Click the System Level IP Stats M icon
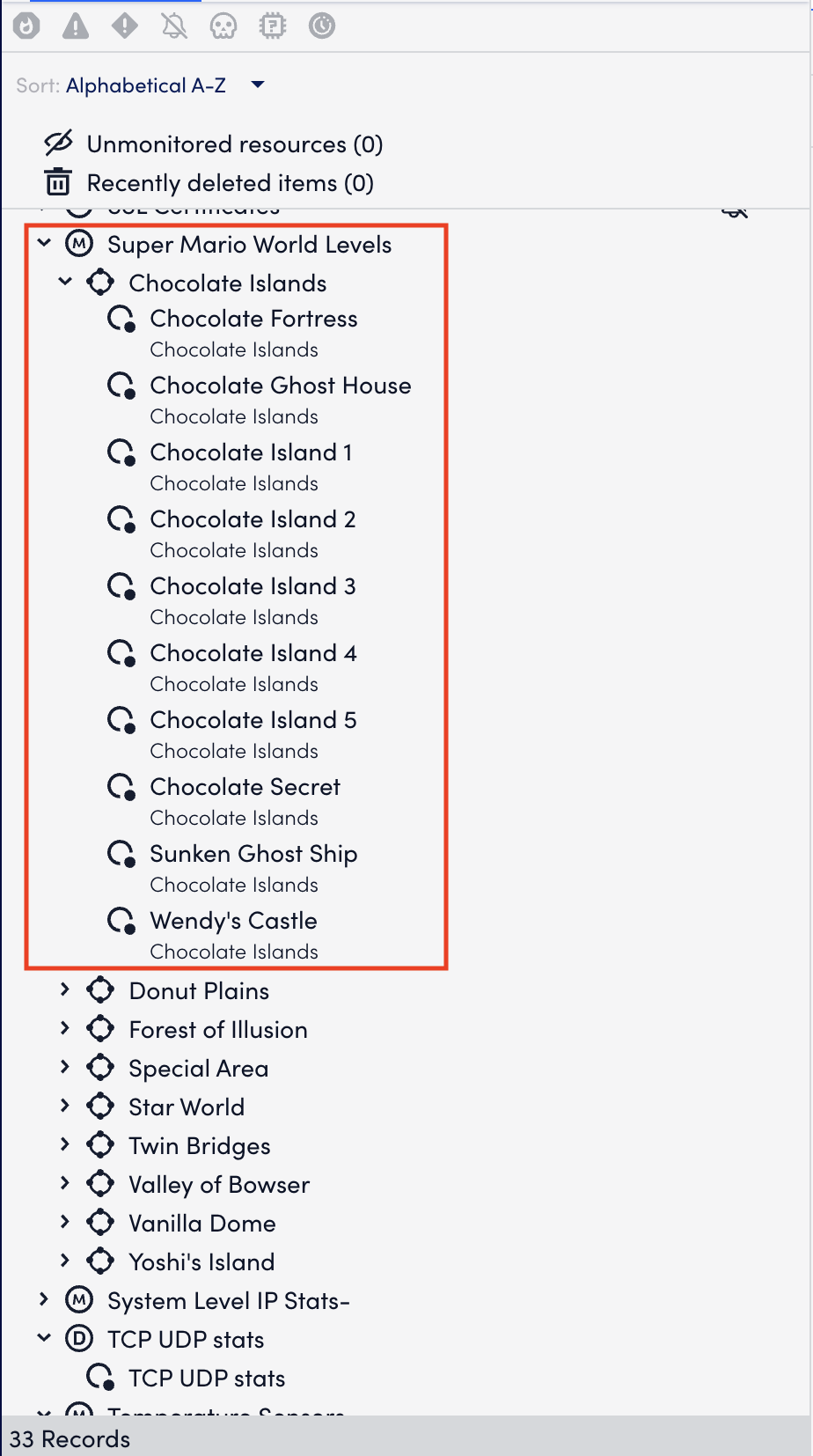813x1456 pixels. tap(79, 1300)
